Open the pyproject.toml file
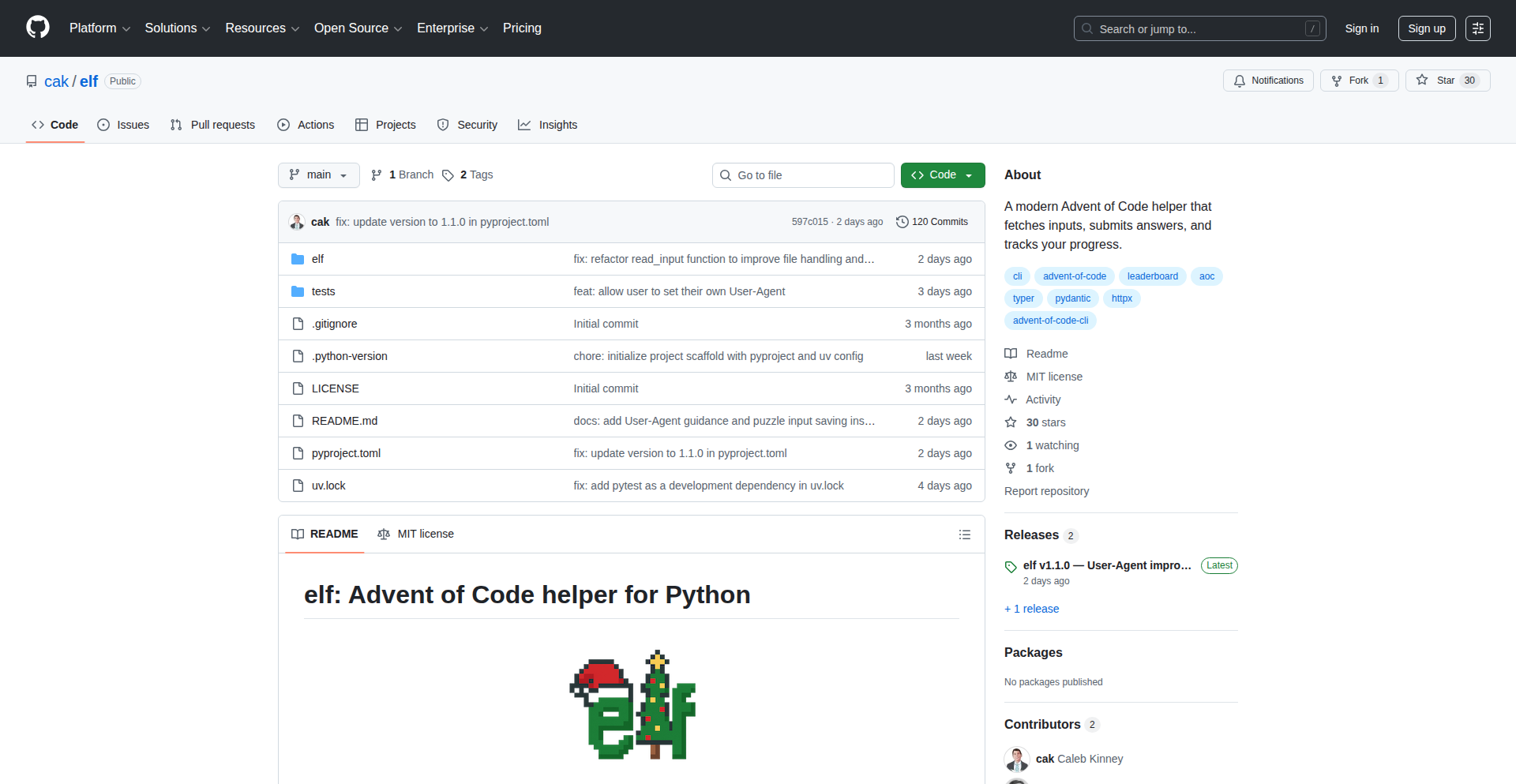The image size is (1516, 784). 346,453
